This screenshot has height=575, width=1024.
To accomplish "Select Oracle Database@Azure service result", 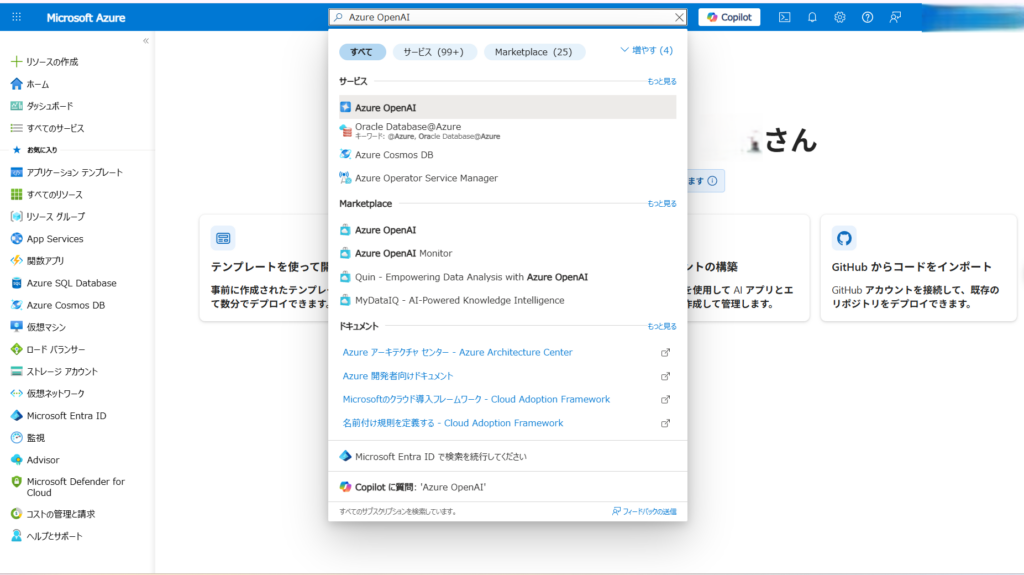I will [x=507, y=131].
